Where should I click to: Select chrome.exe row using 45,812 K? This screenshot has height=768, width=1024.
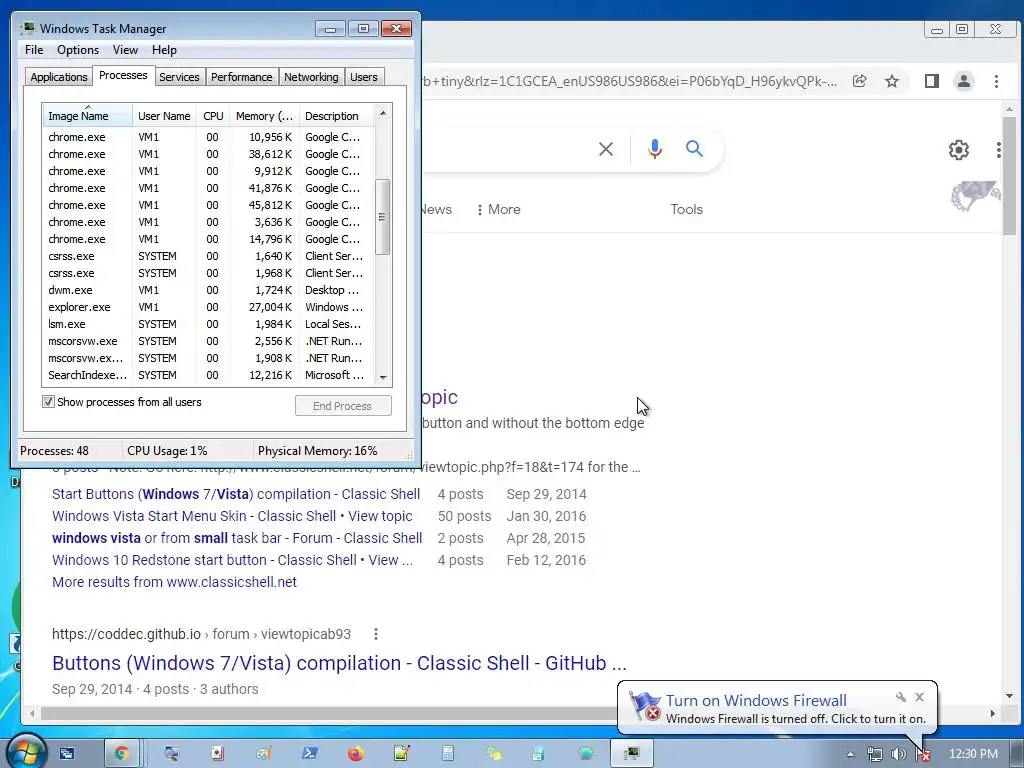click(208, 205)
